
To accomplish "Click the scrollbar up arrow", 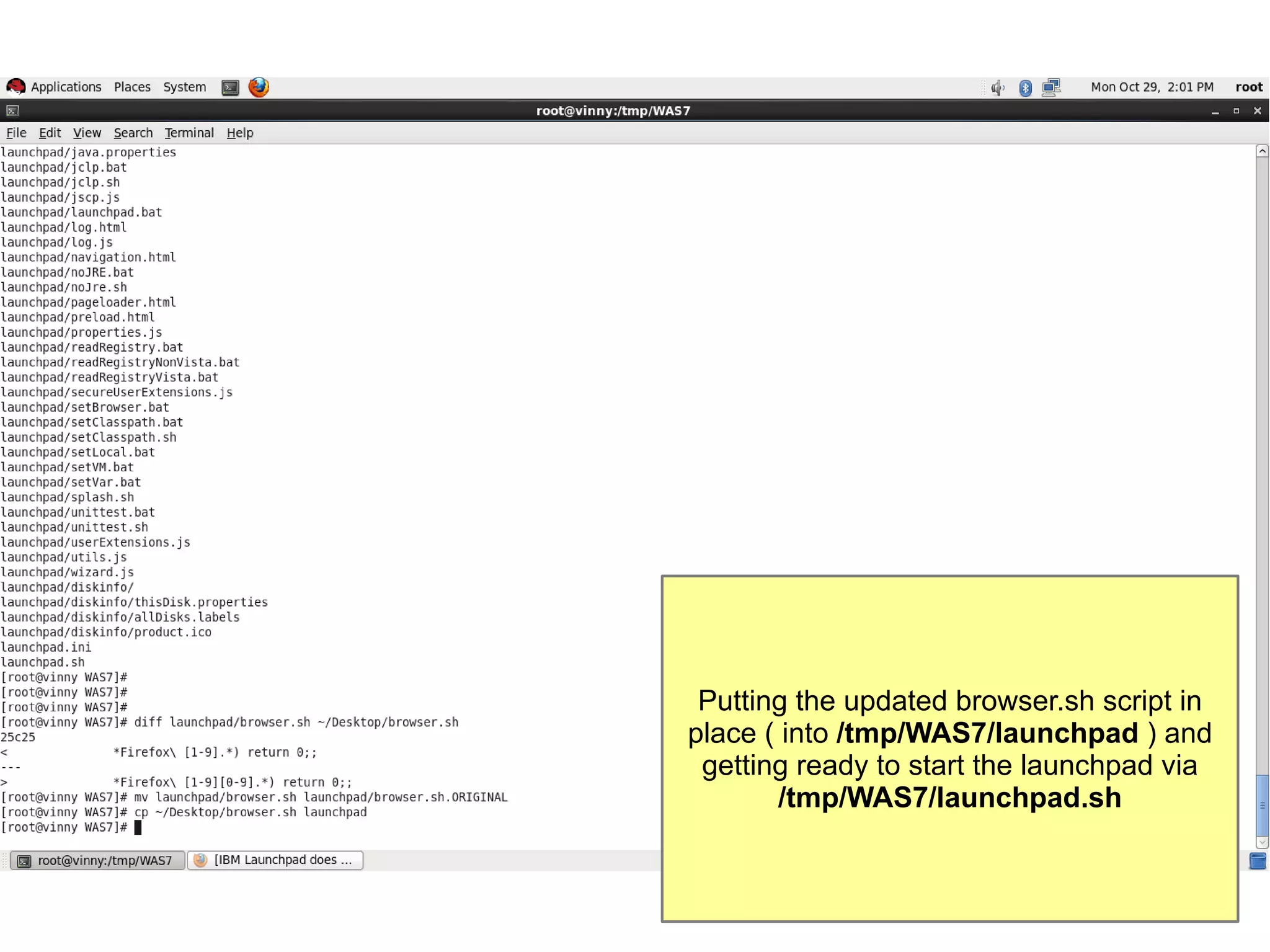I will (x=1262, y=151).
